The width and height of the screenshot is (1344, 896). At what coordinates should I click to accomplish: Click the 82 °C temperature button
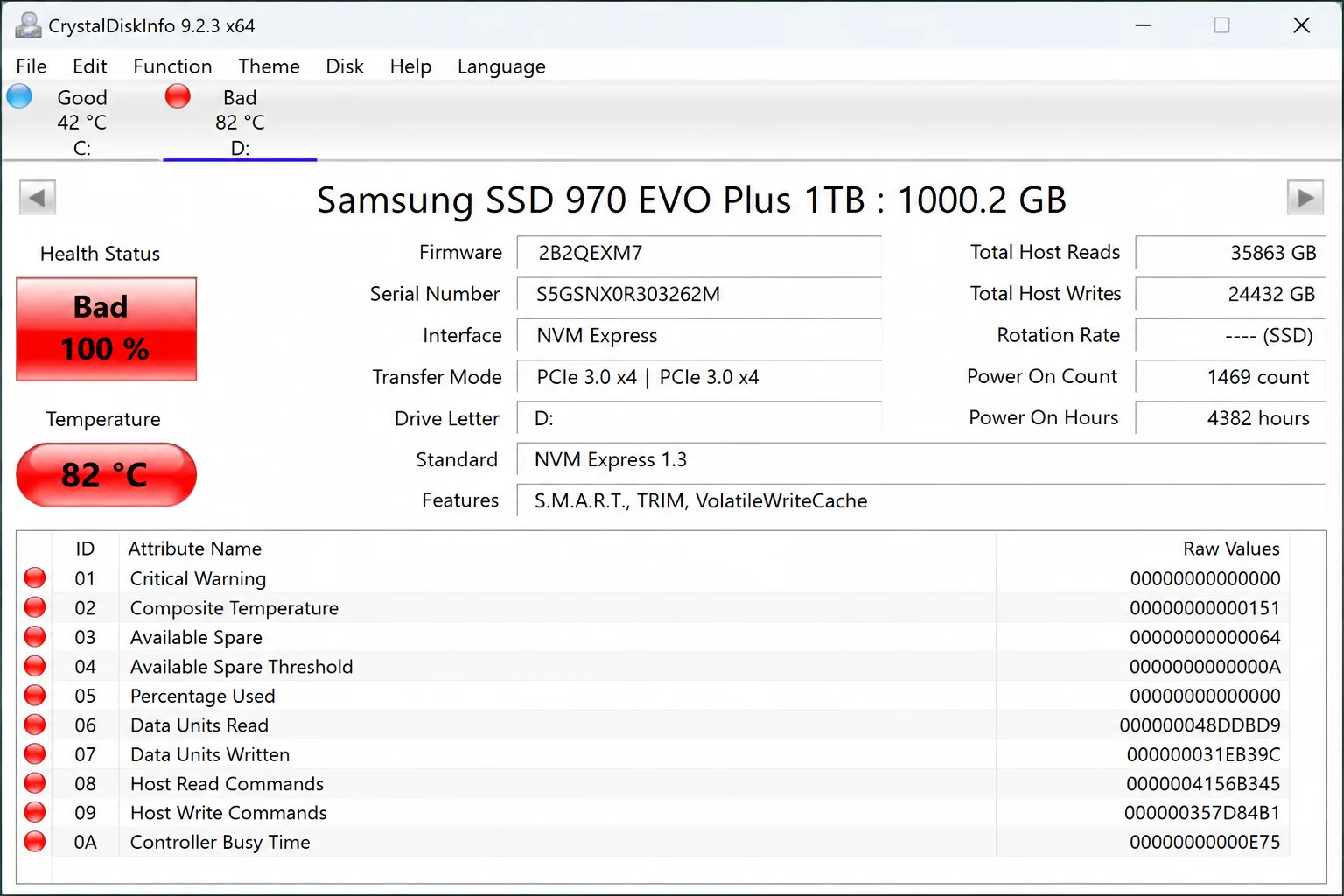point(107,474)
